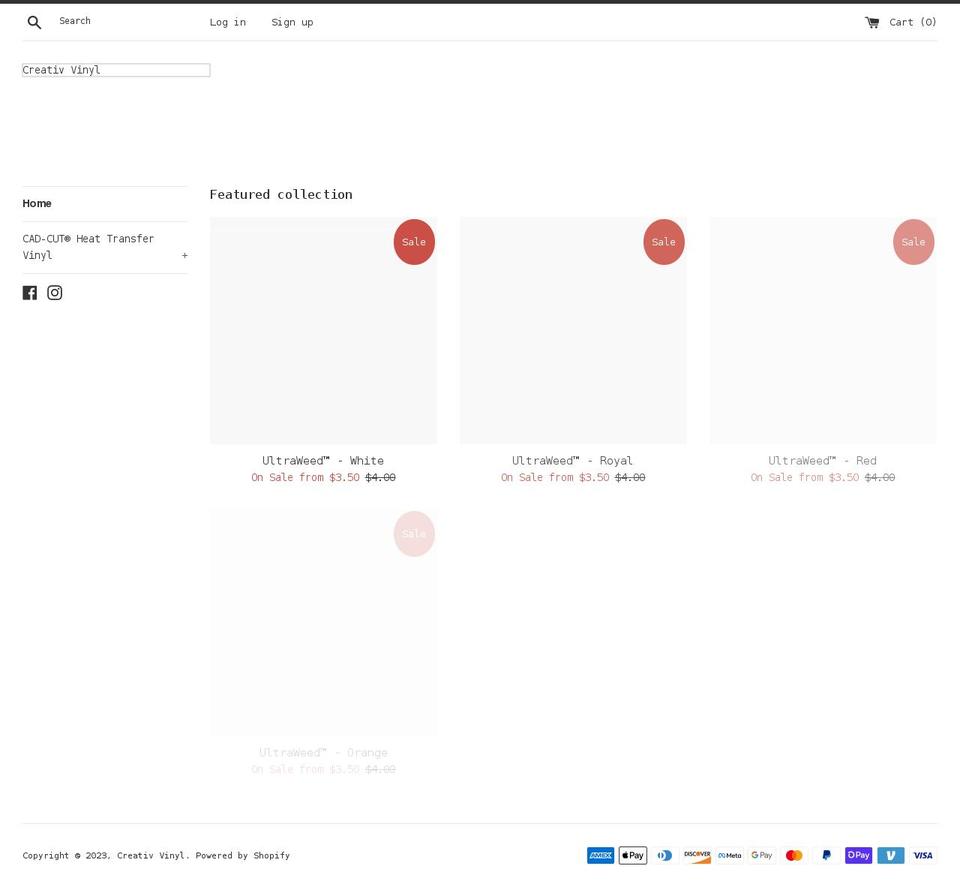Visit the store's Facebook page icon

(x=29, y=292)
